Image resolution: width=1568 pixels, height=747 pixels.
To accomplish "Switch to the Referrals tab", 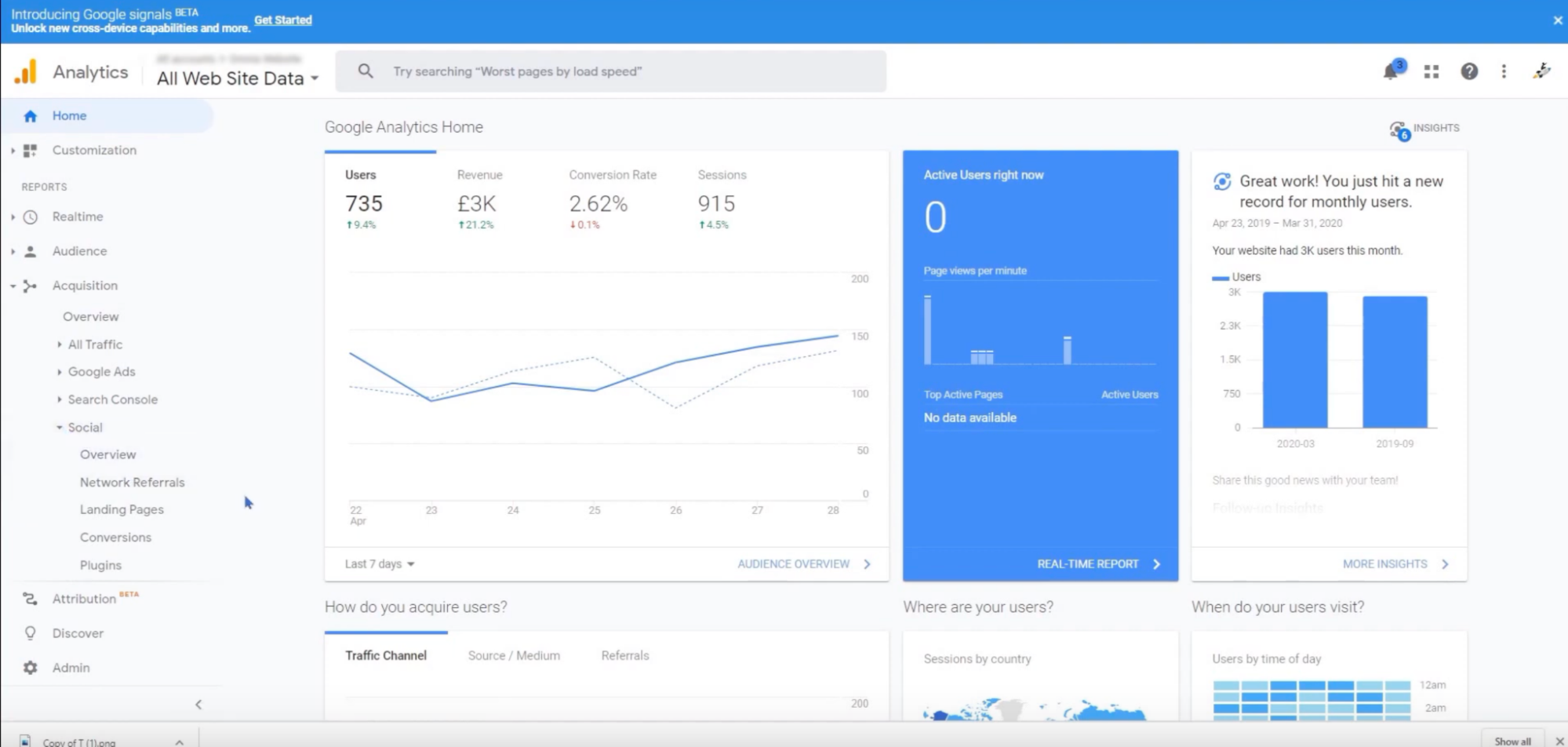I will (625, 656).
